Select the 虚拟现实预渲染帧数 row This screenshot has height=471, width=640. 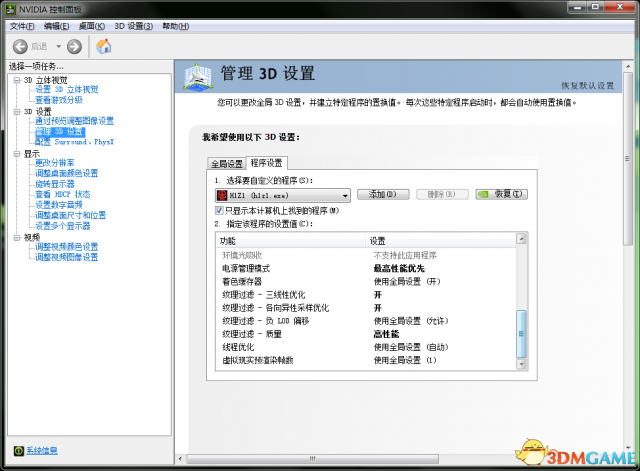click(x=366, y=360)
